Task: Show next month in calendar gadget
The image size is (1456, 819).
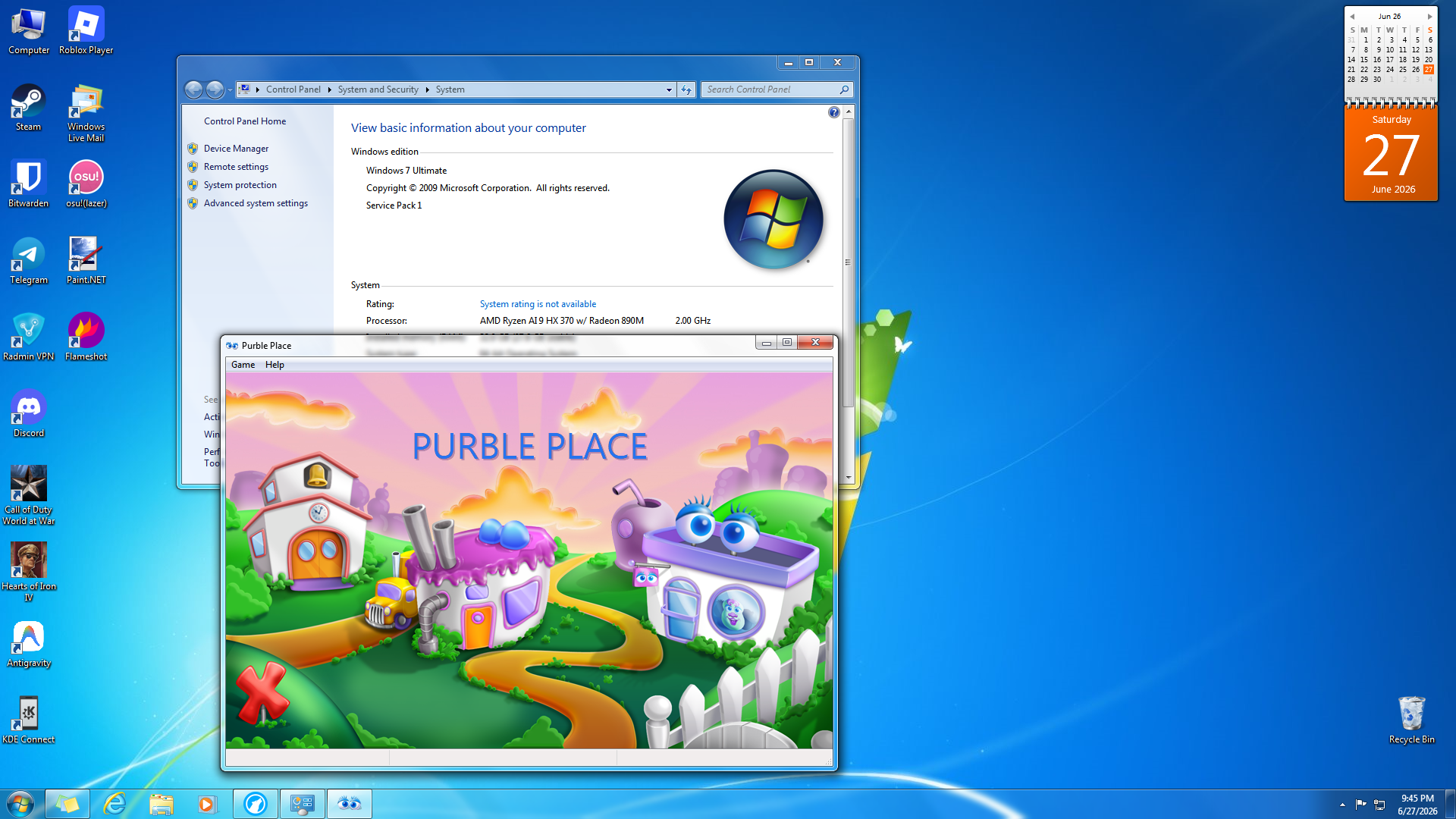Action: 1429,17
